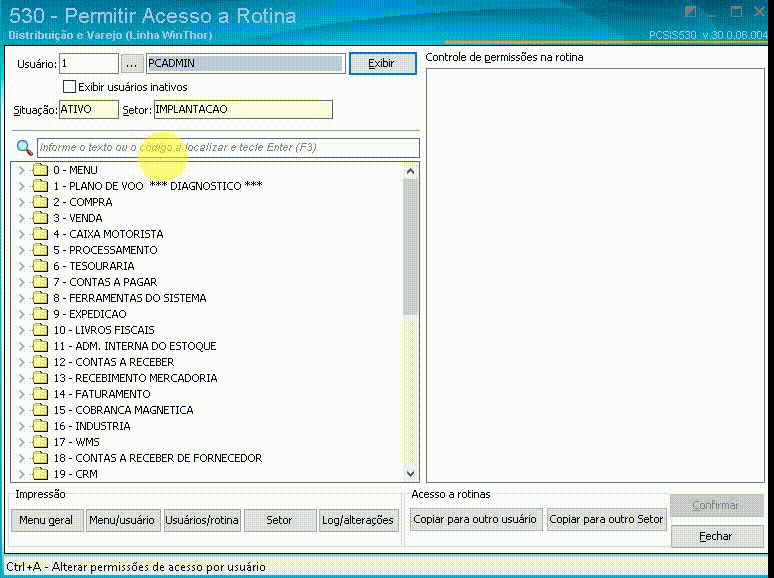Click the folder icon of 3 - VENDA
774x578 pixels.
click(40, 218)
